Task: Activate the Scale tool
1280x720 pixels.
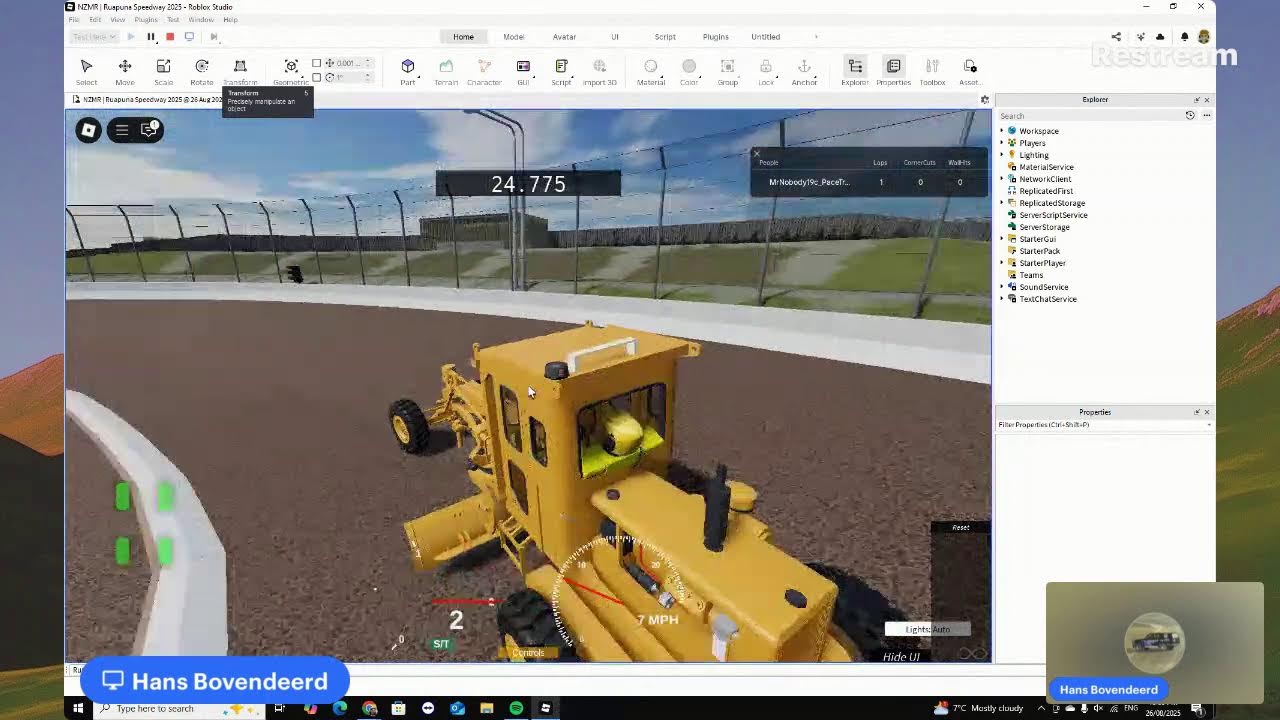Action: [163, 70]
